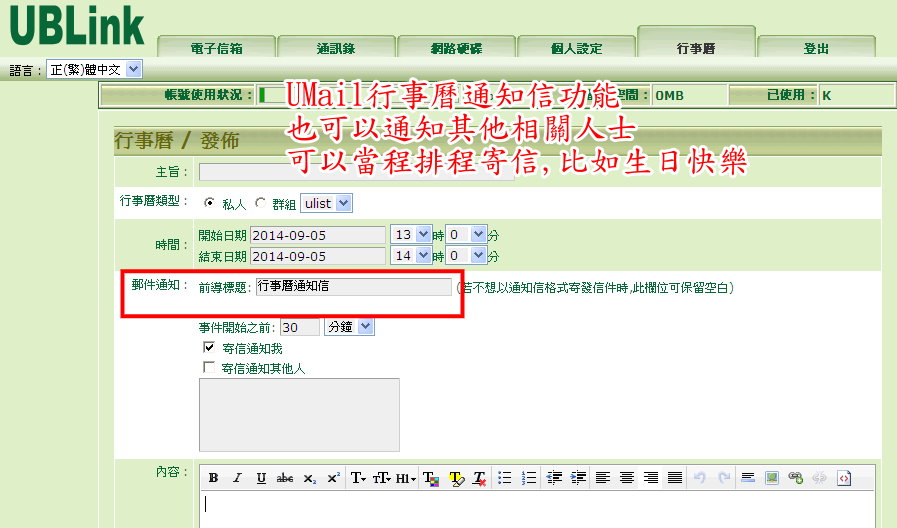Open the text background color picker
897x528 pixels.
click(x=456, y=478)
